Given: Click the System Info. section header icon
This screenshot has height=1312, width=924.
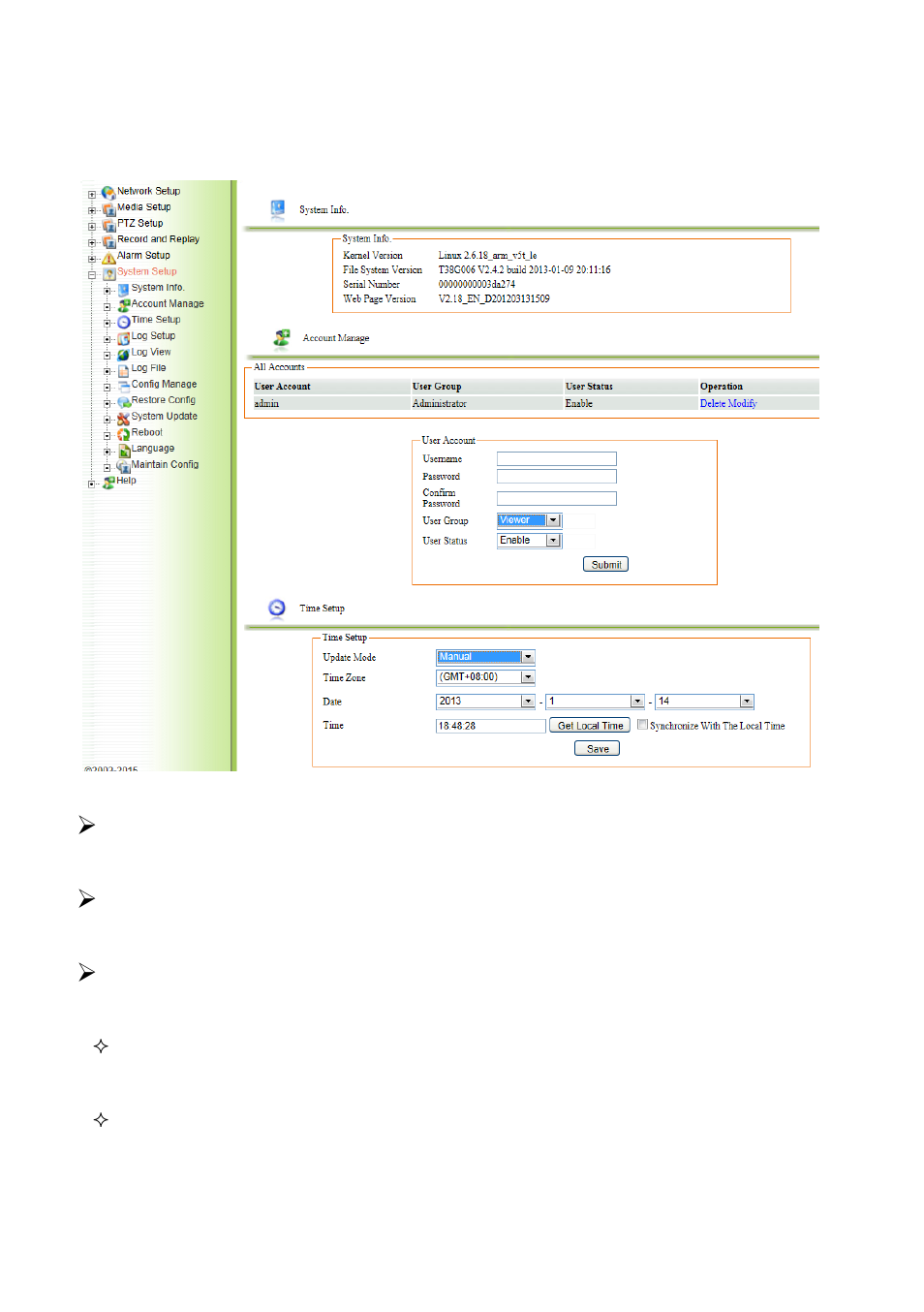Looking at the screenshot, I should pos(277,208).
